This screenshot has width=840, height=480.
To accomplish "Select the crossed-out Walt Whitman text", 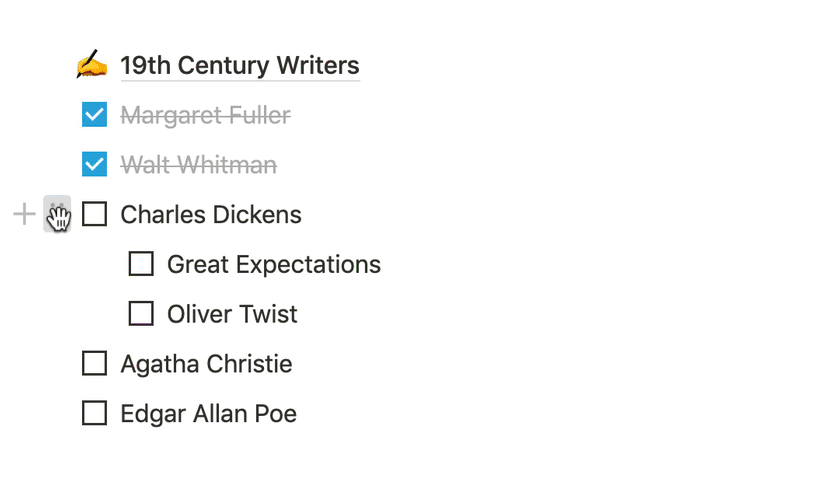I will click(198, 164).
